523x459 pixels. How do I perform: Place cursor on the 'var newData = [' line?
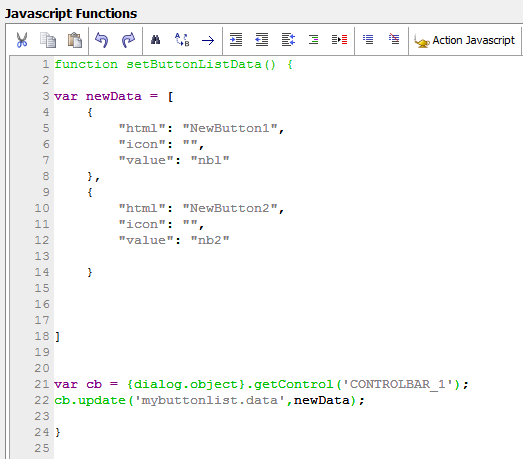pos(114,96)
